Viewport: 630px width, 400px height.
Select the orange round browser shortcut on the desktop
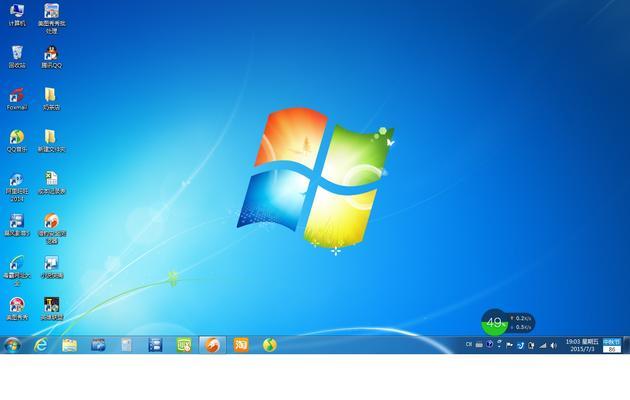pyautogui.click(x=51, y=228)
